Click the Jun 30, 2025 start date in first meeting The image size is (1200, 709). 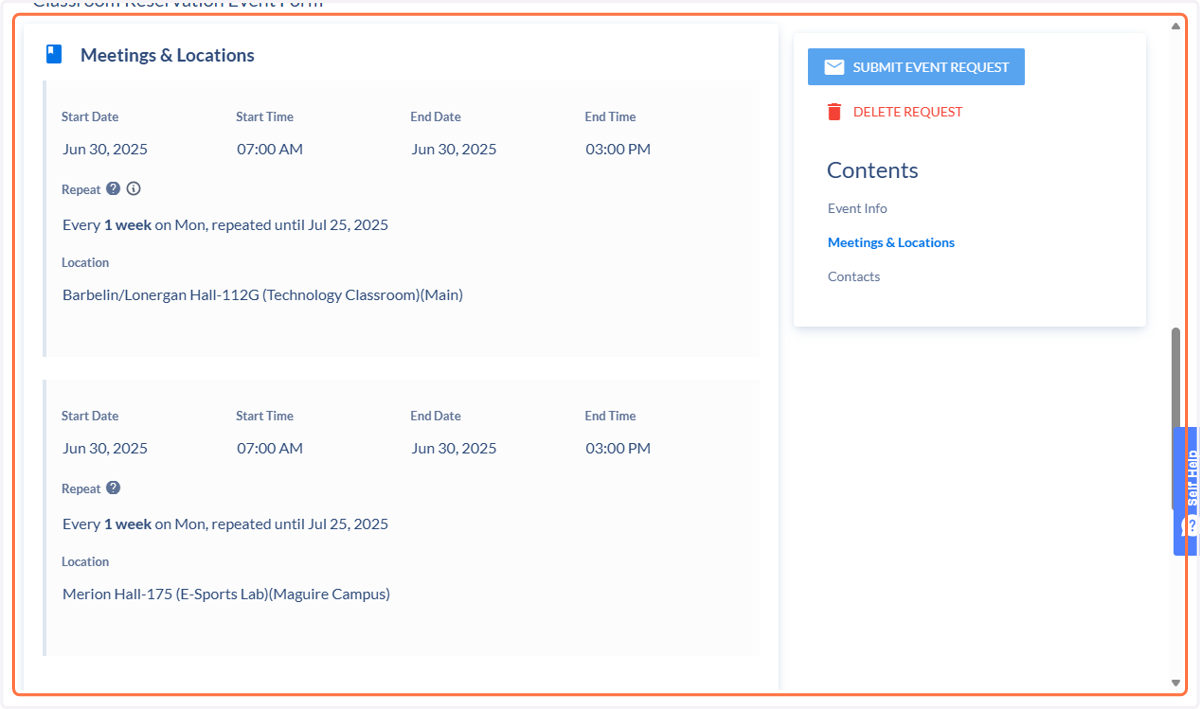[105, 149]
